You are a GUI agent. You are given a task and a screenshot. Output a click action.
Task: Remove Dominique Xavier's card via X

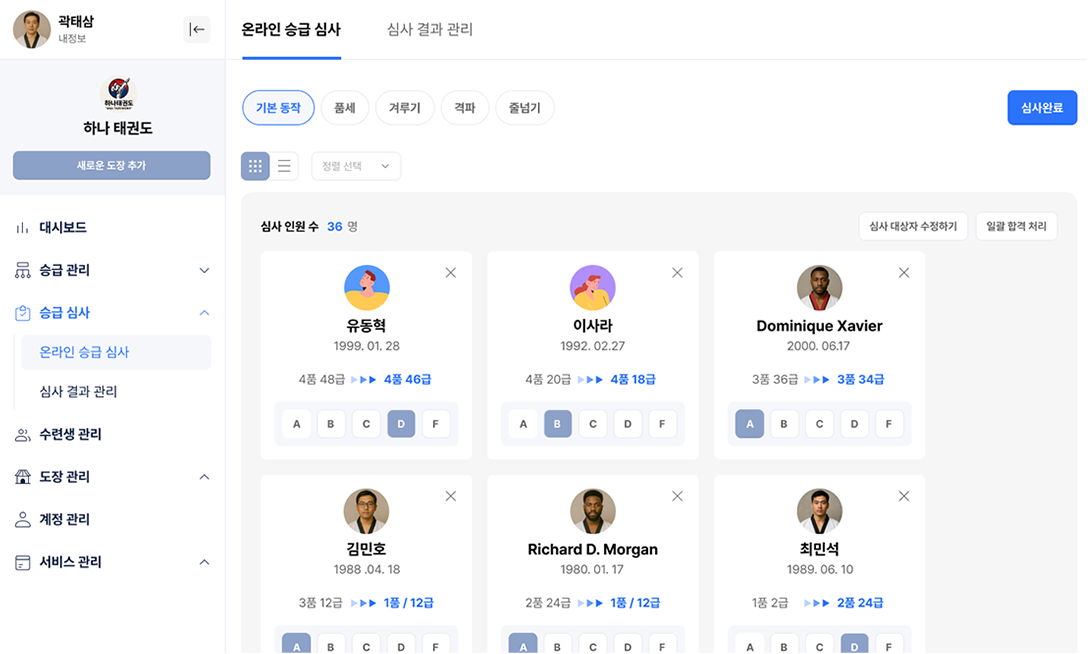(904, 273)
